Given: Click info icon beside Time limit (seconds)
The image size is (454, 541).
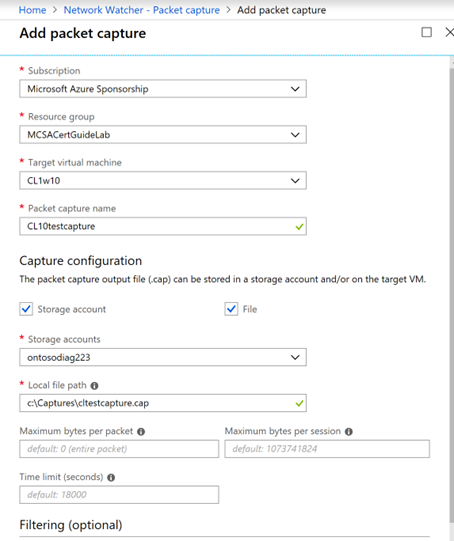Looking at the screenshot, I should 111,478.
